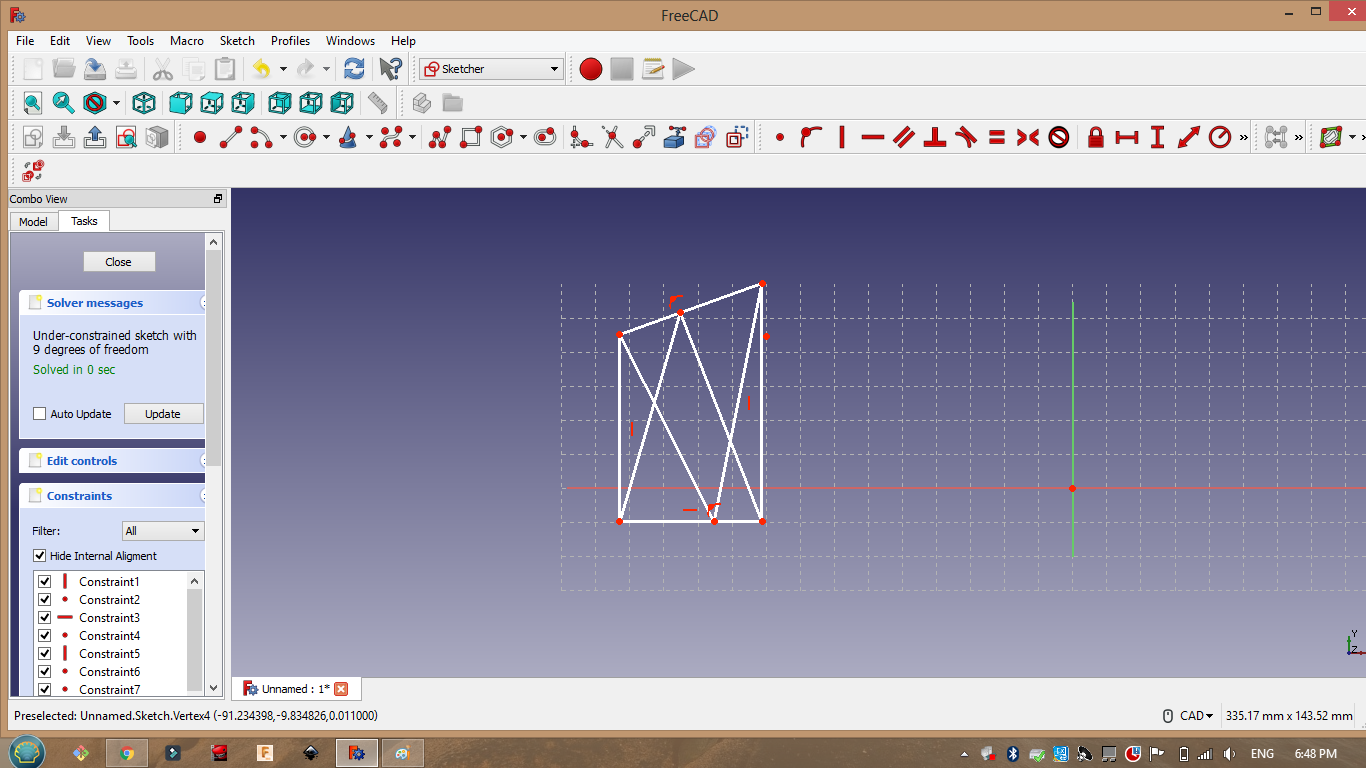
Task: Uncheck the Constraint1 checkbox
Action: pyautogui.click(x=44, y=582)
